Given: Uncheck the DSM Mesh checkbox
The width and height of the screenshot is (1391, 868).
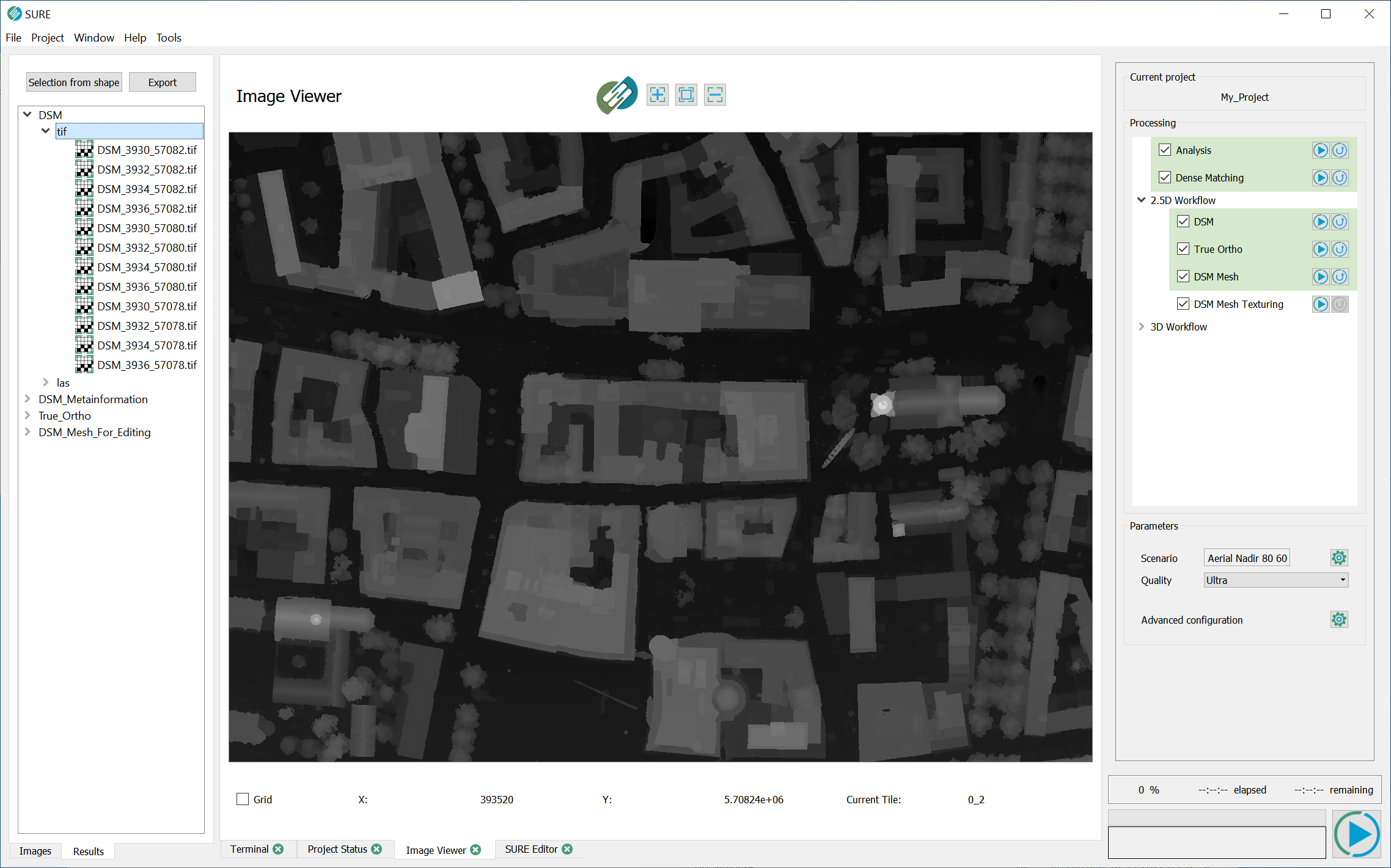Looking at the screenshot, I should point(1183,277).
